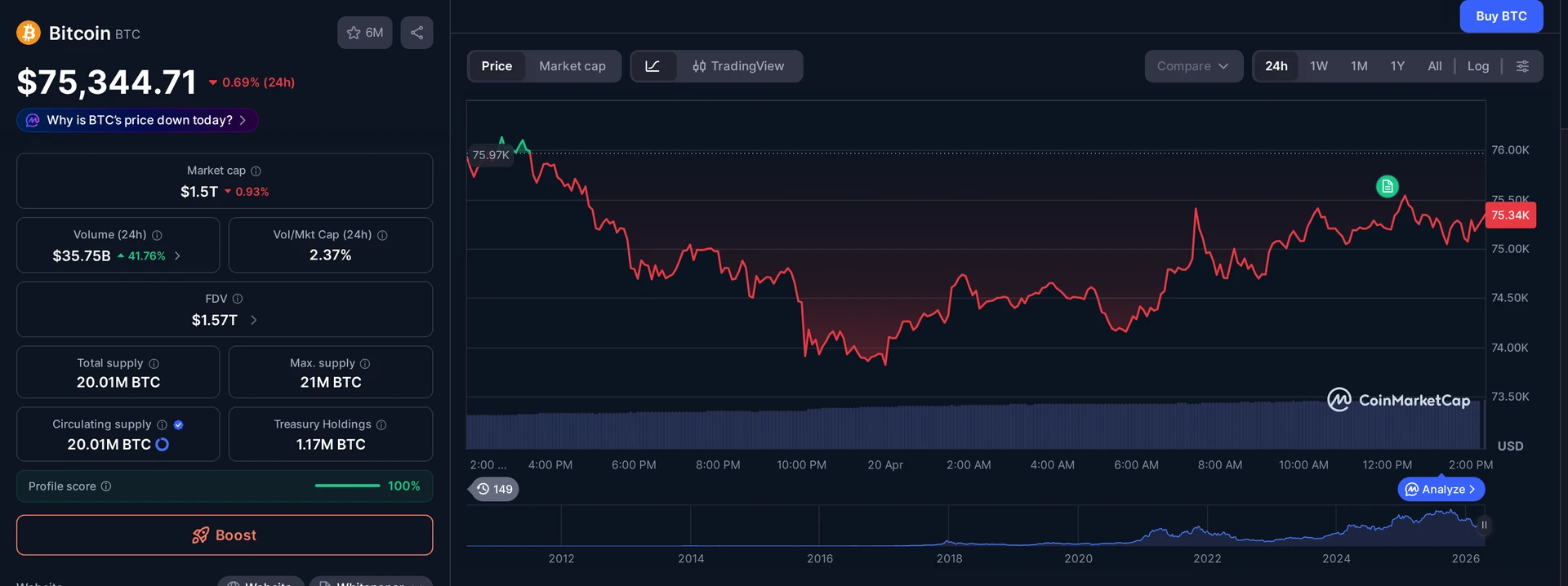Click the 2.37% Vol/Mkt Cap value
This screenshot has height=586, width=1568.
click(331, 255)
